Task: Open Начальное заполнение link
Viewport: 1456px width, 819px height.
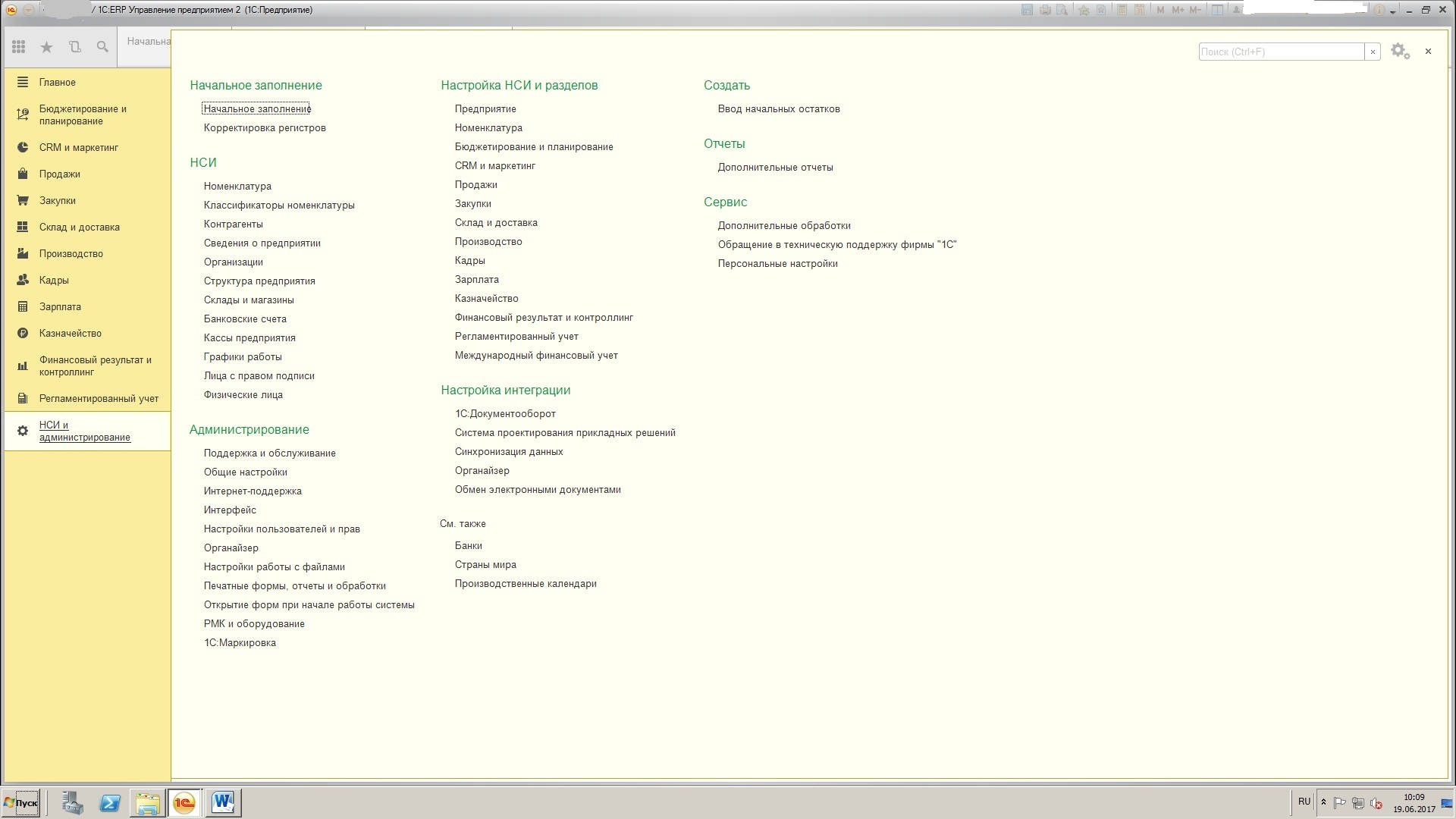Action: click(257, 108)
